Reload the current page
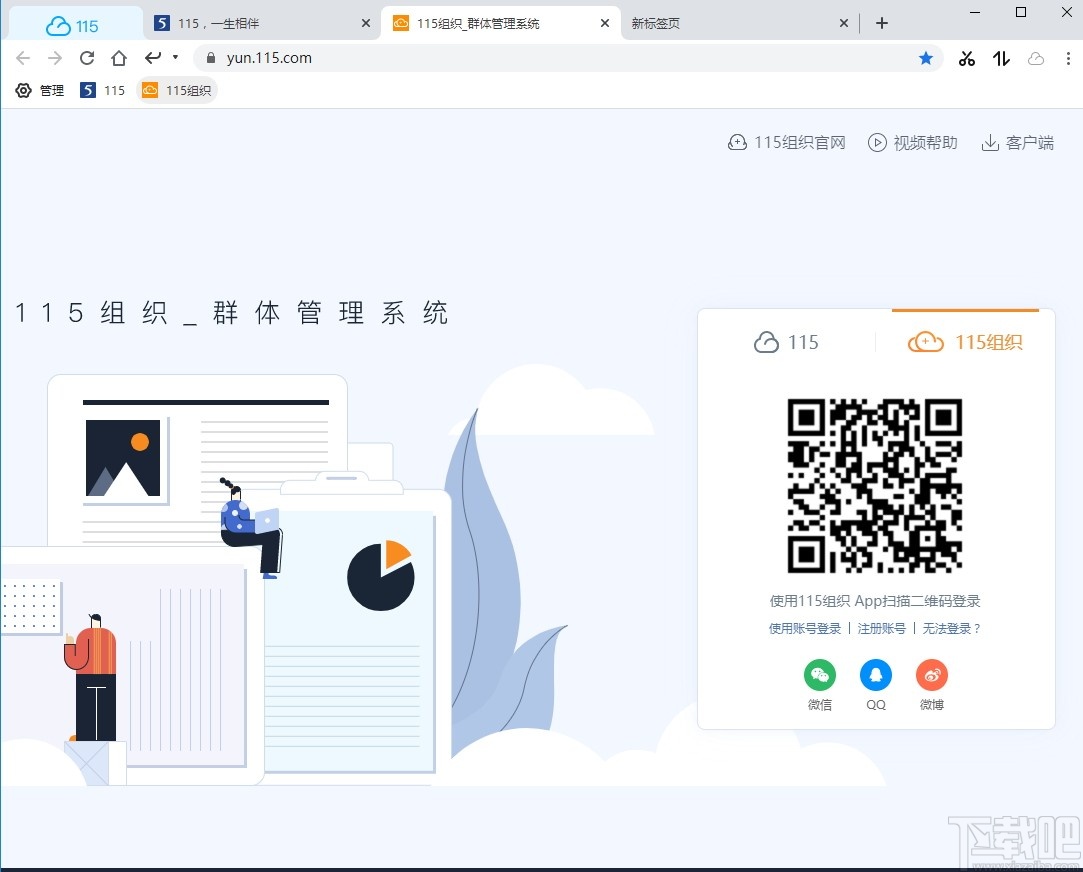The width and height of the screenshot is (1083, 872). [86, 58]
